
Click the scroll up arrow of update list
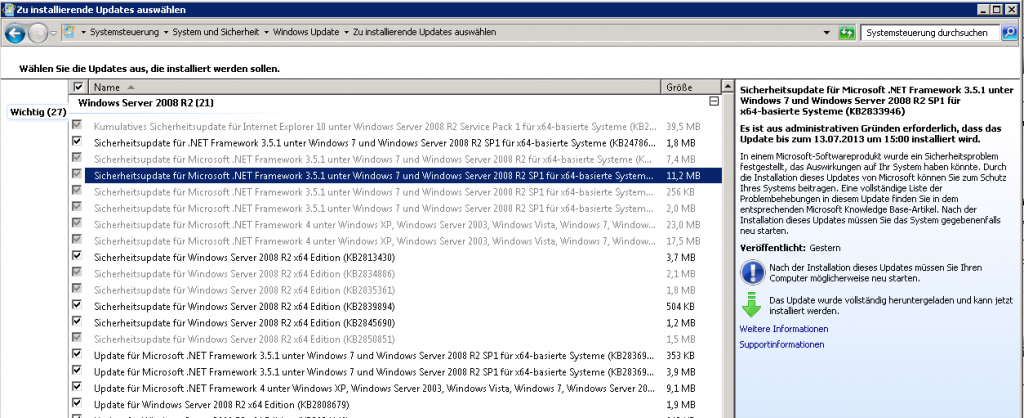pyautogui.click(x=728, y=86)
